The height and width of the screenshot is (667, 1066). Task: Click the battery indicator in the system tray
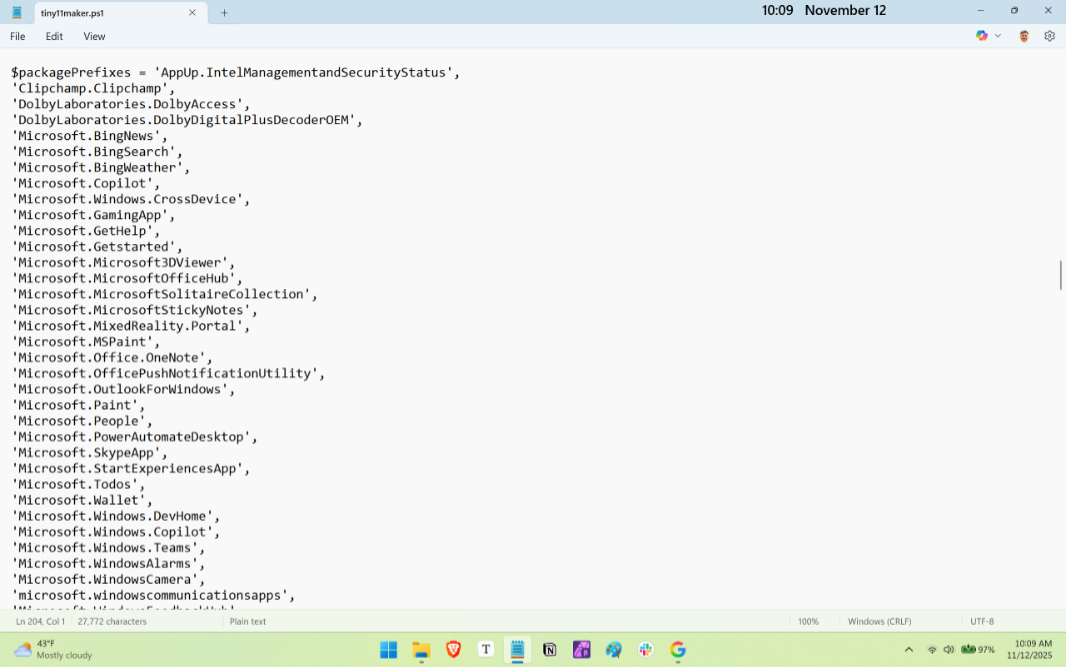(x=966, y=649)
